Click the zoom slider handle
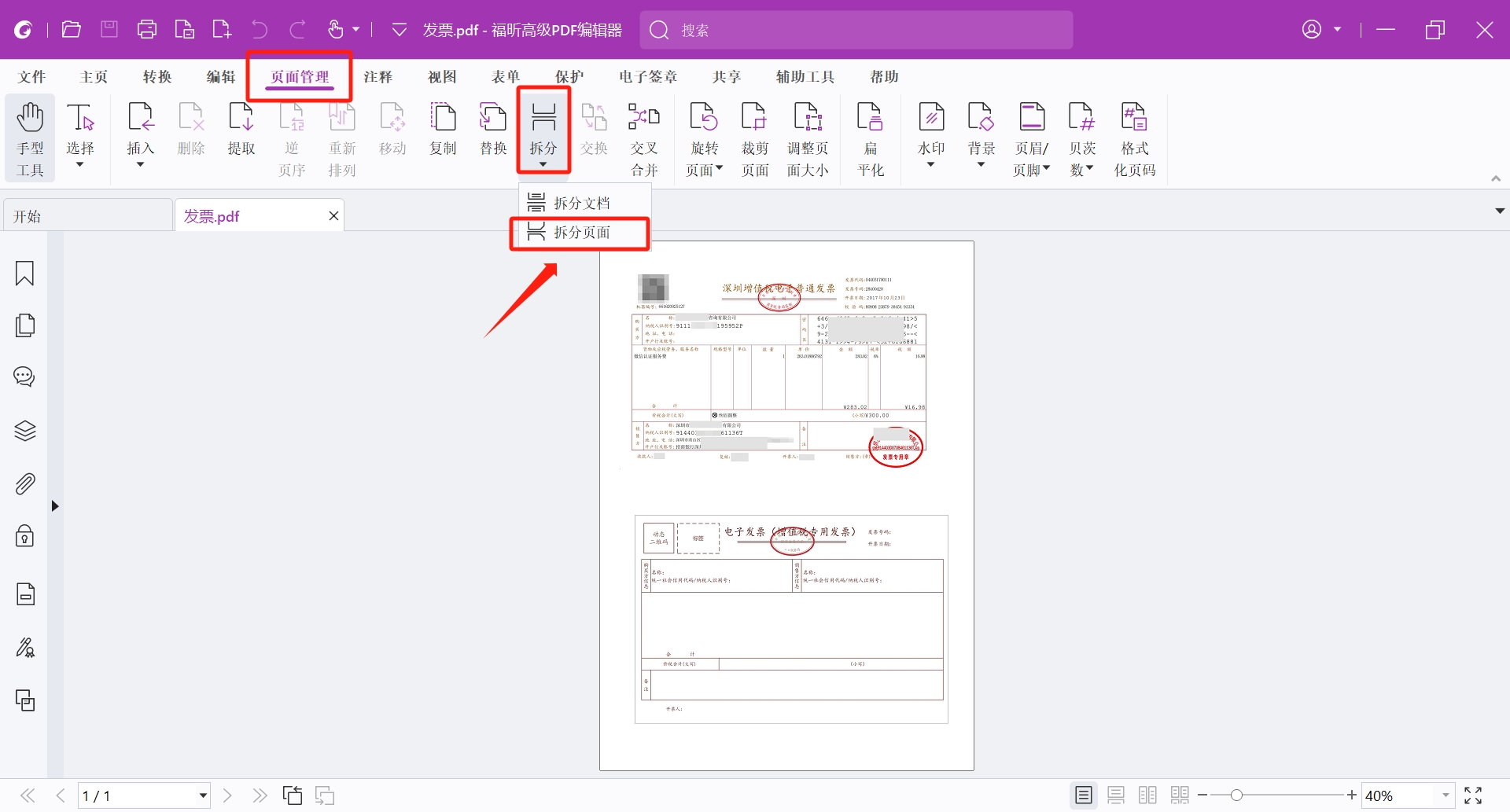The height and width of the screenshot is (812, 1510). tap(1236, 795)
